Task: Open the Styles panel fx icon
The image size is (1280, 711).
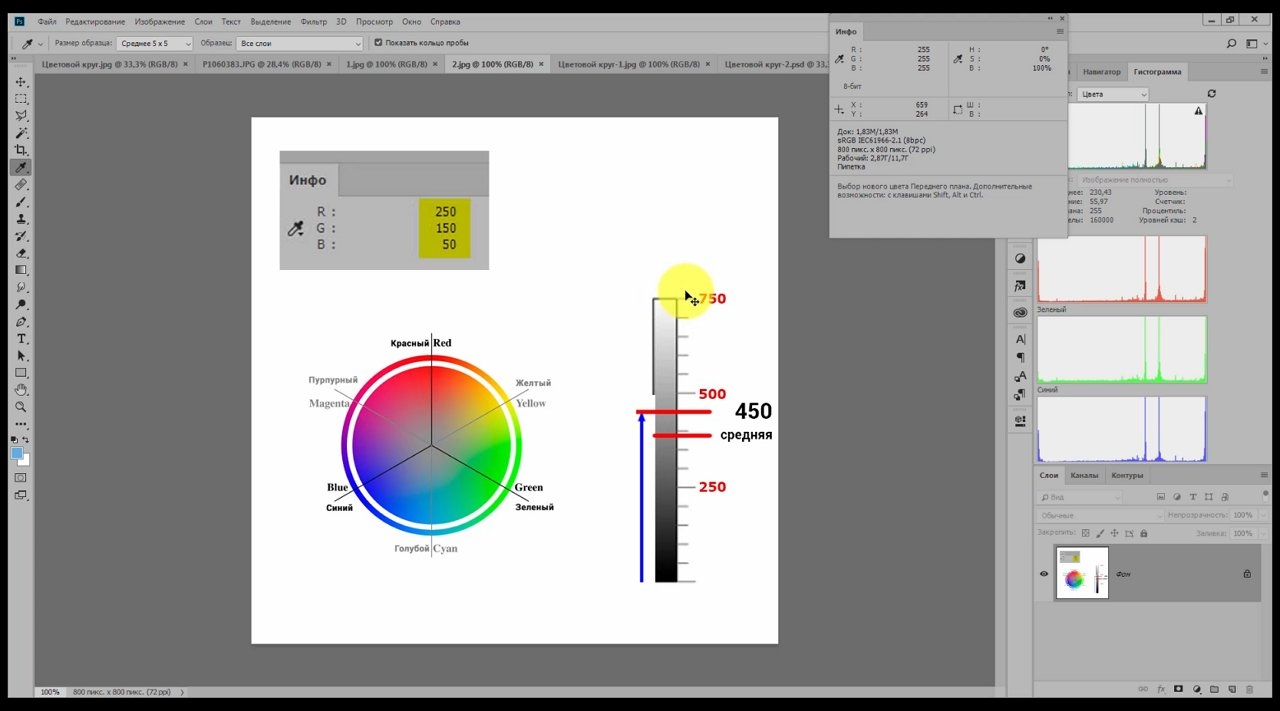Action: point(1020,285)
